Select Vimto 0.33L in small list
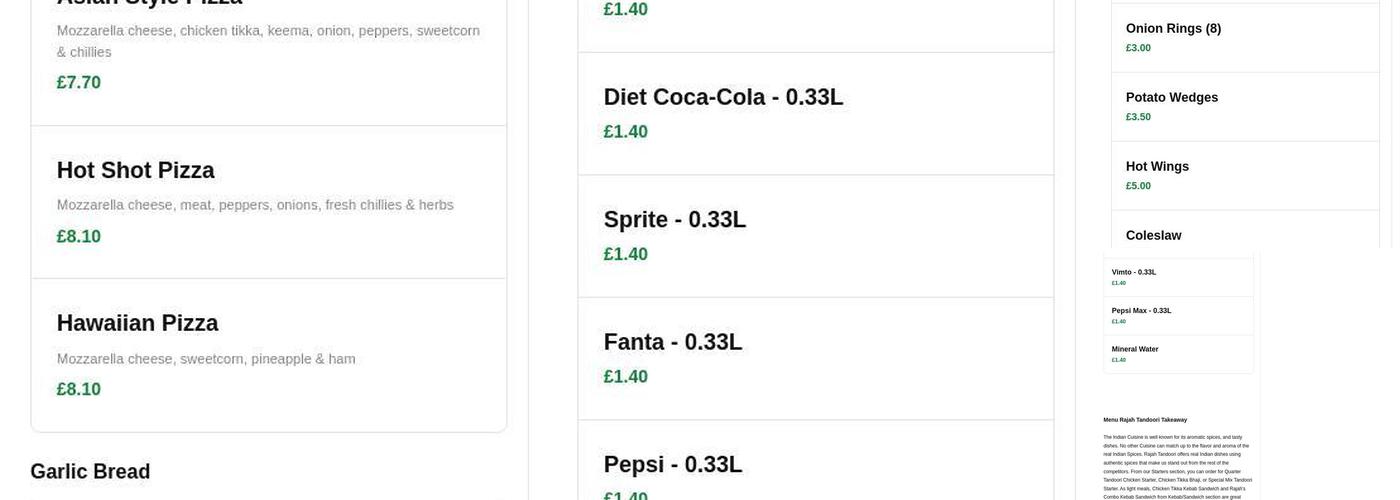1400x500 pixels. [1134, 272]
